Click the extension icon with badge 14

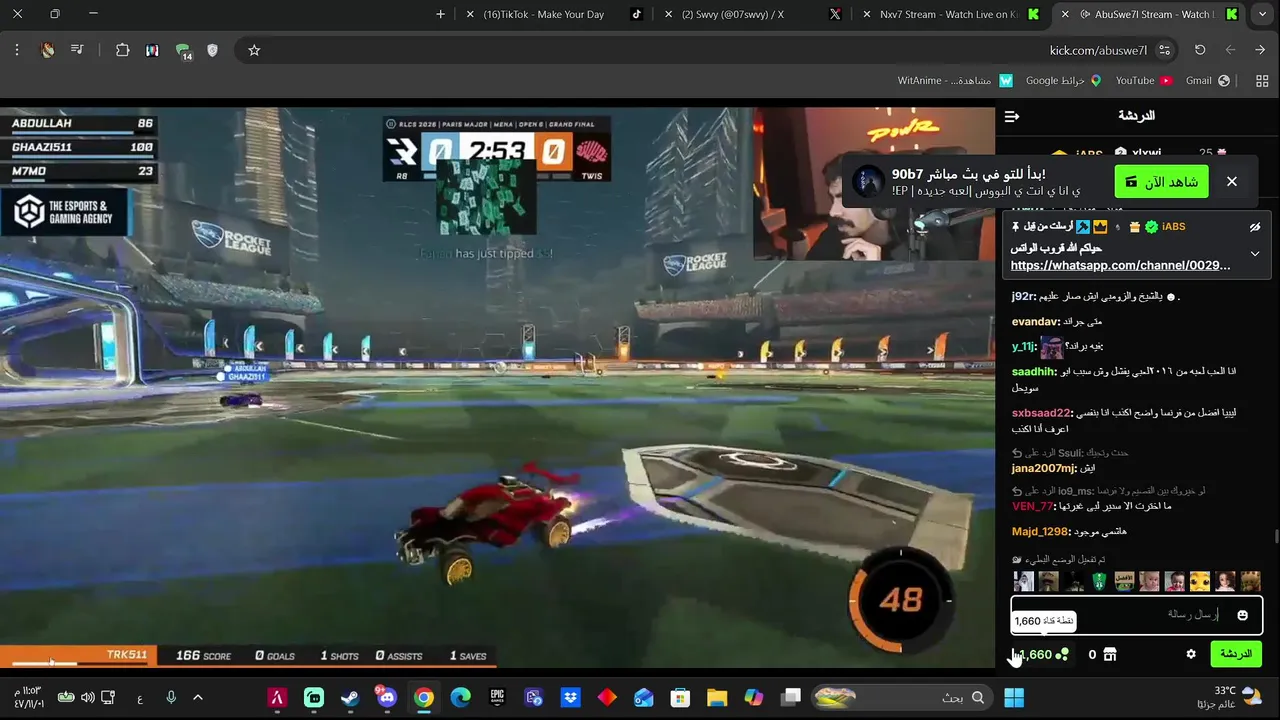(x=183, y=51)
